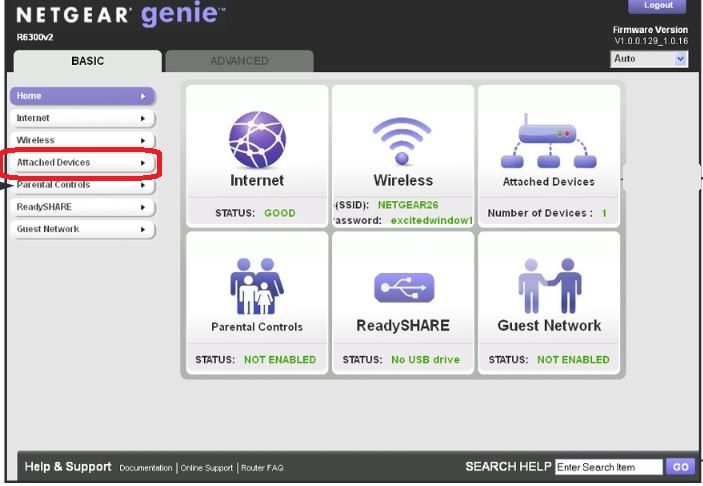Image resolution: width=703 pixels, height=486 pixels.
Task: Open the Online Support link
Action: click(x=207, y=468)
